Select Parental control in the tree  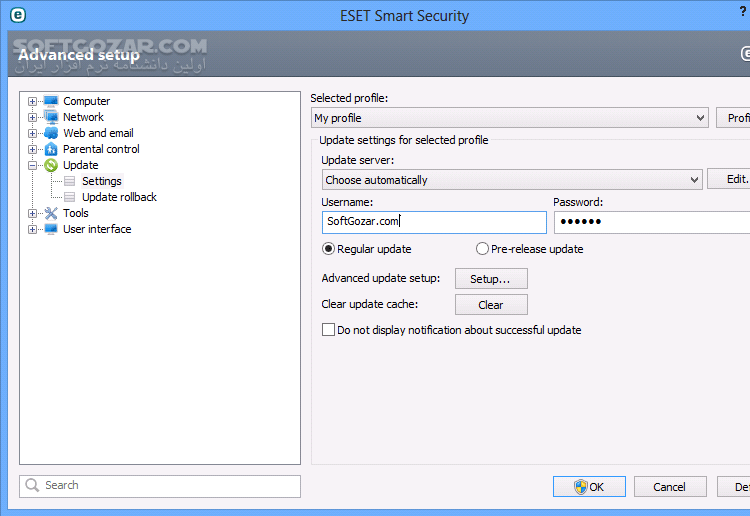101,149
